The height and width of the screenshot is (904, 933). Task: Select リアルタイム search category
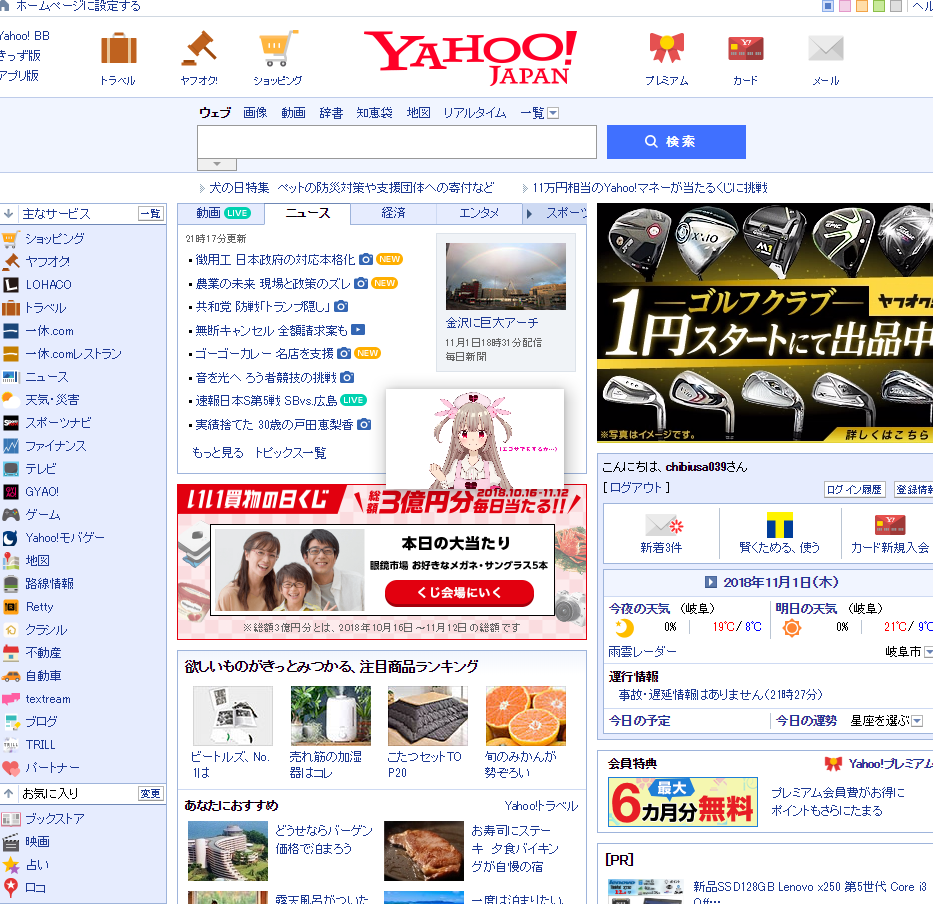coord(474,112)
